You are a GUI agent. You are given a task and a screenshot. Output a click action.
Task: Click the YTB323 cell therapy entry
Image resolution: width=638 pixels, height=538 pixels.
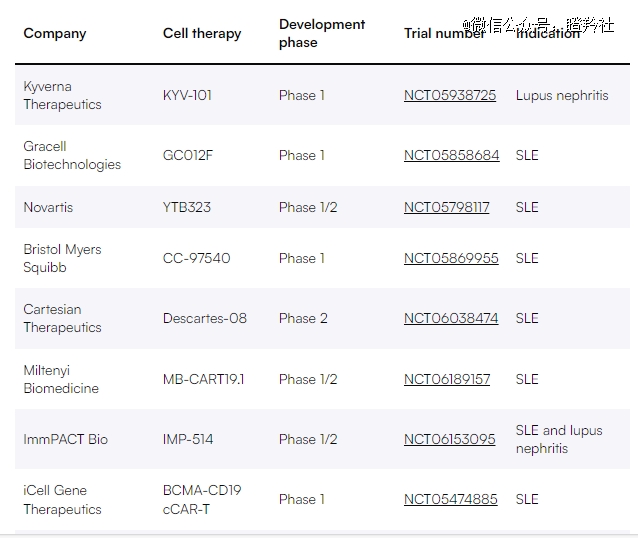coord(187,207)
